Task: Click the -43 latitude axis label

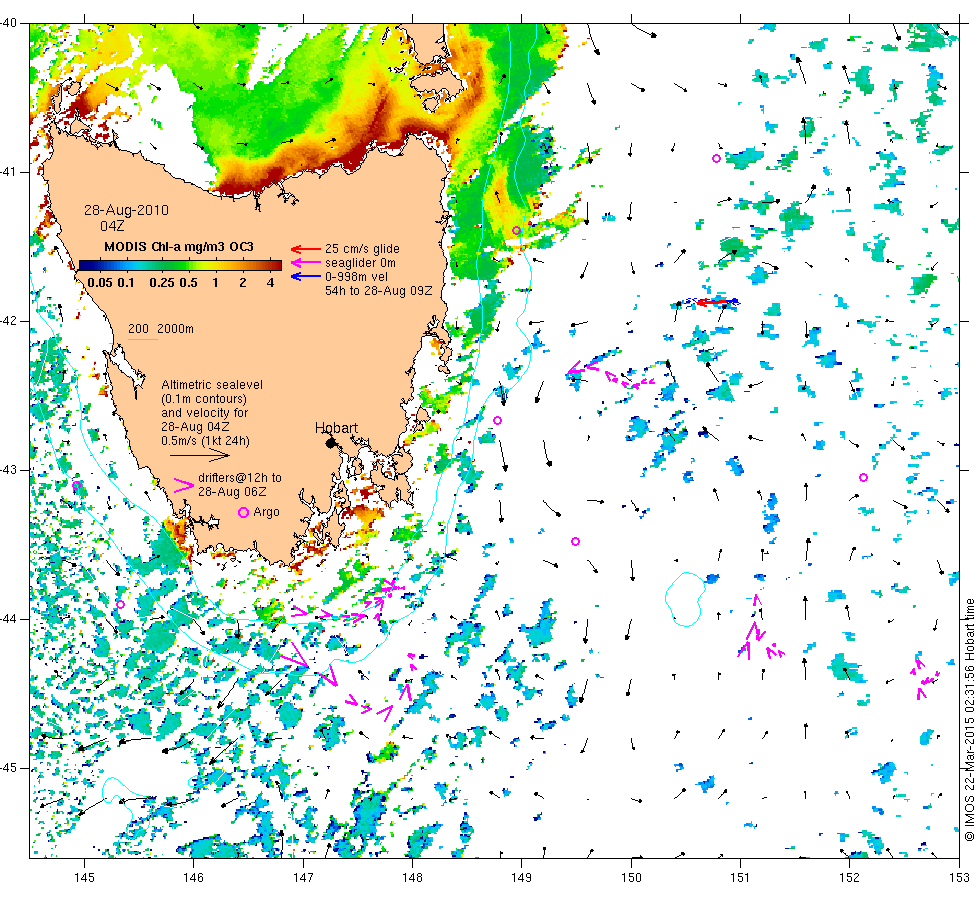Action: (x=9, y=470)
